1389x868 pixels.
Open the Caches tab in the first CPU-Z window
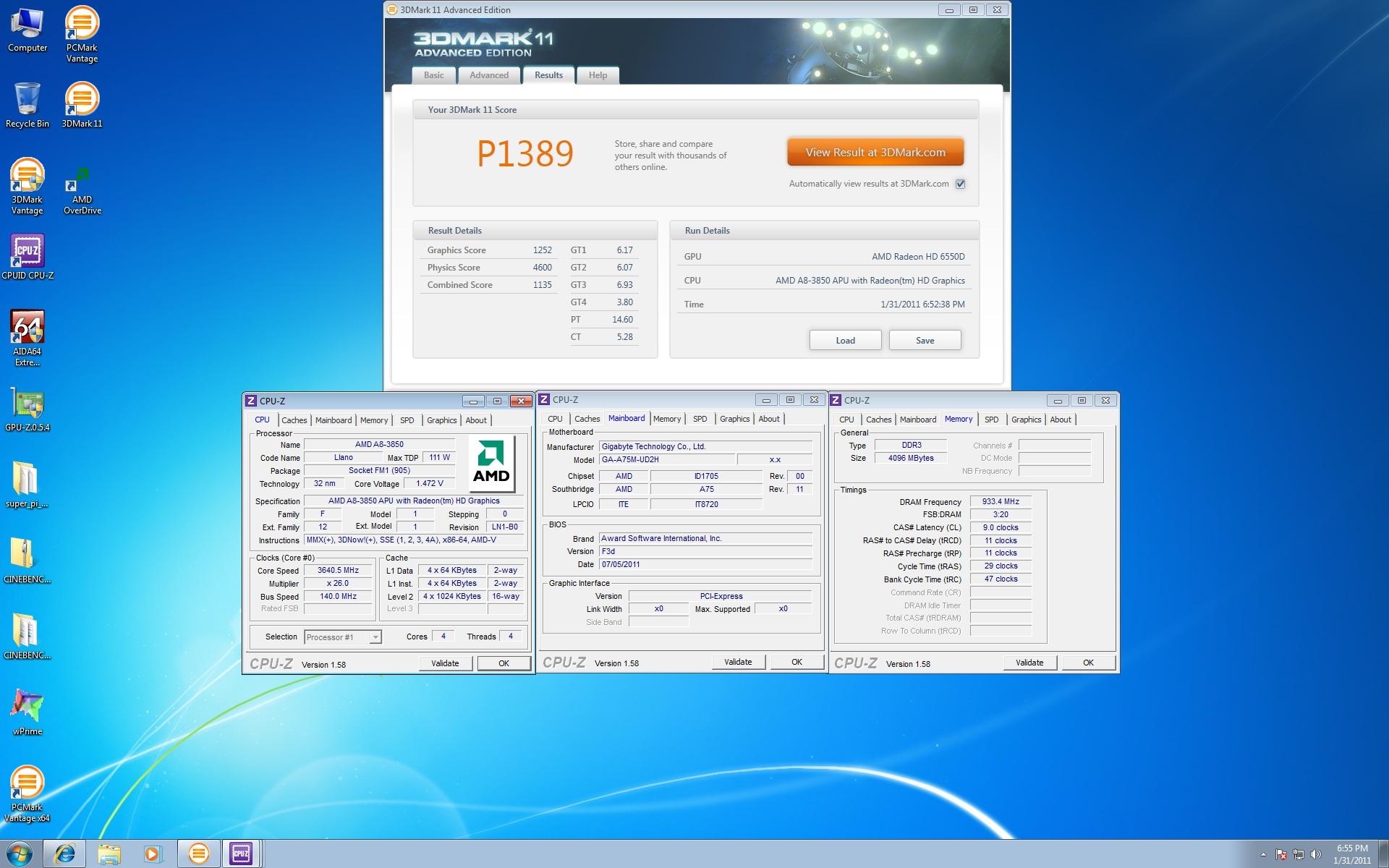(294, 420)
